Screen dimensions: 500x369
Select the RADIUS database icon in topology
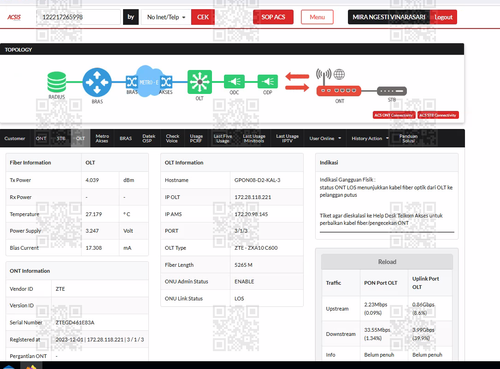click(x=57, y=82)
